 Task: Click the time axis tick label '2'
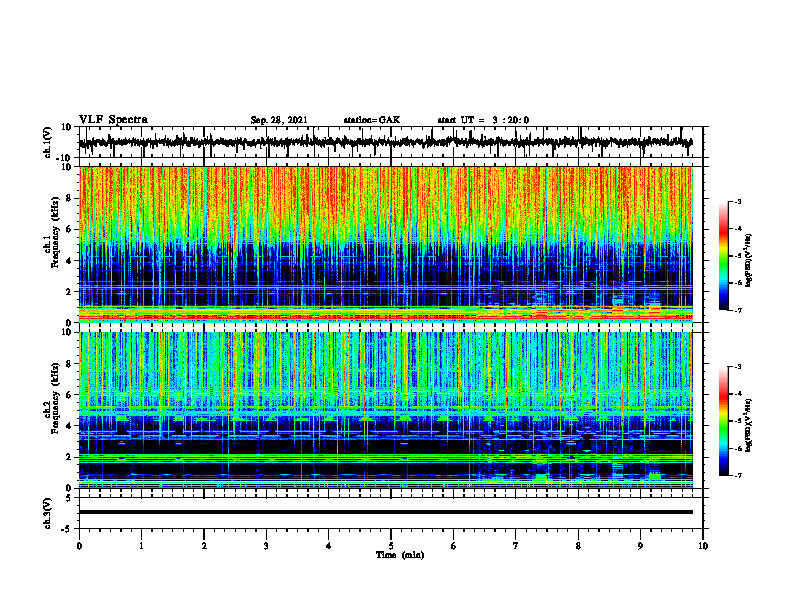pos(204,546)
